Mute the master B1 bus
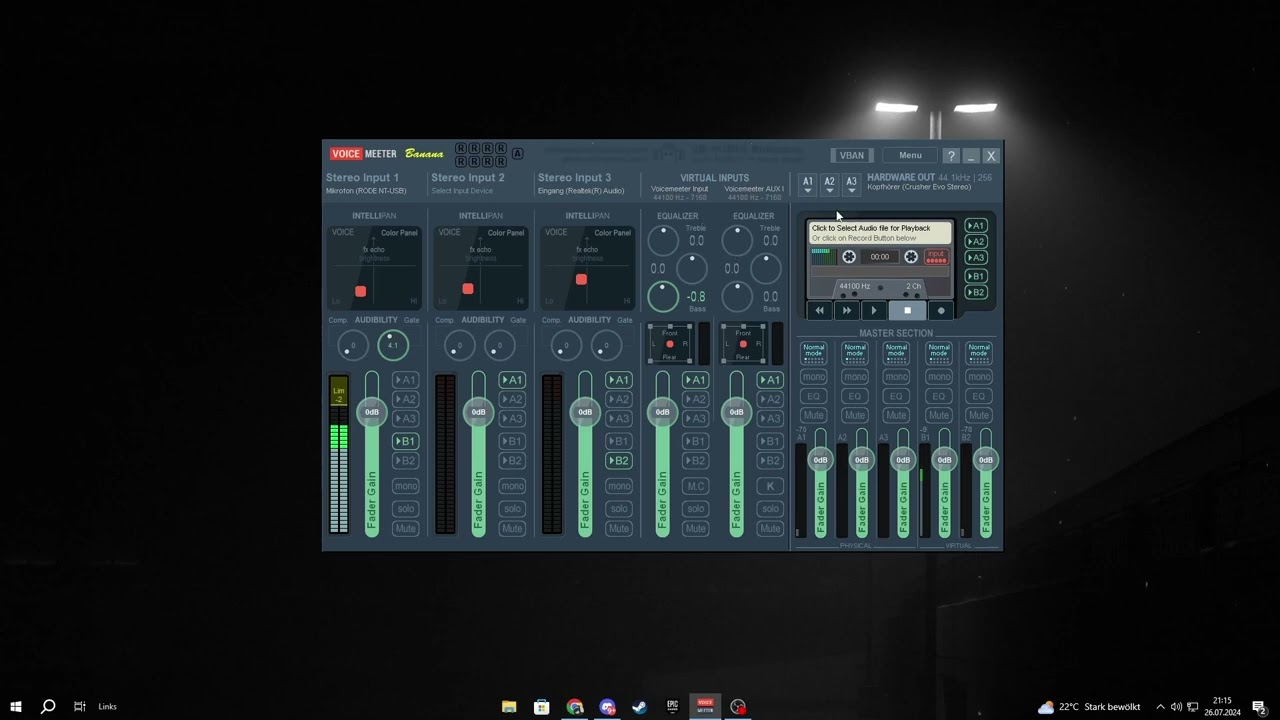Screen dimensions: 1280x720 coord(938,415)
